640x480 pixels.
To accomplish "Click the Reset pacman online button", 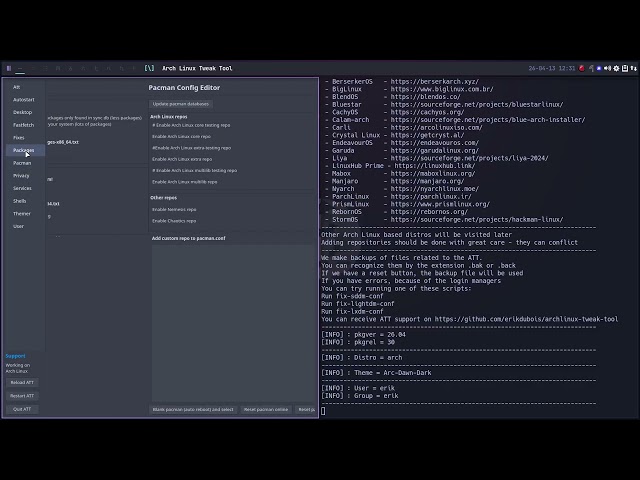I will coord(266,409).
